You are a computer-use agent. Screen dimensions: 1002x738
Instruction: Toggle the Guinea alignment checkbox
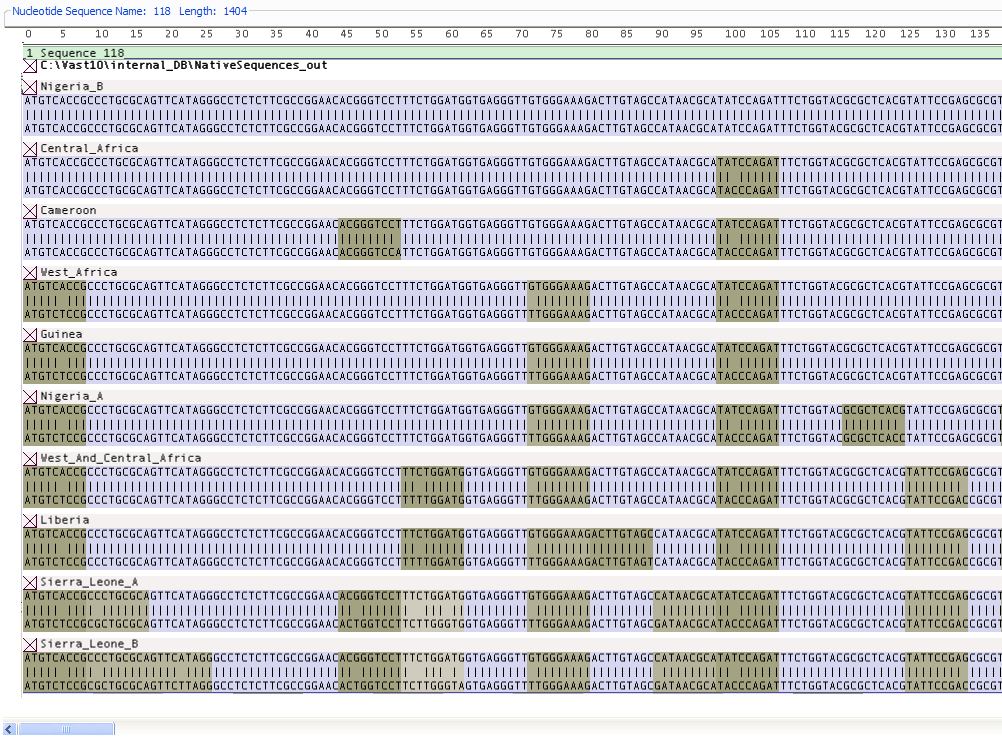coord(30,335)
